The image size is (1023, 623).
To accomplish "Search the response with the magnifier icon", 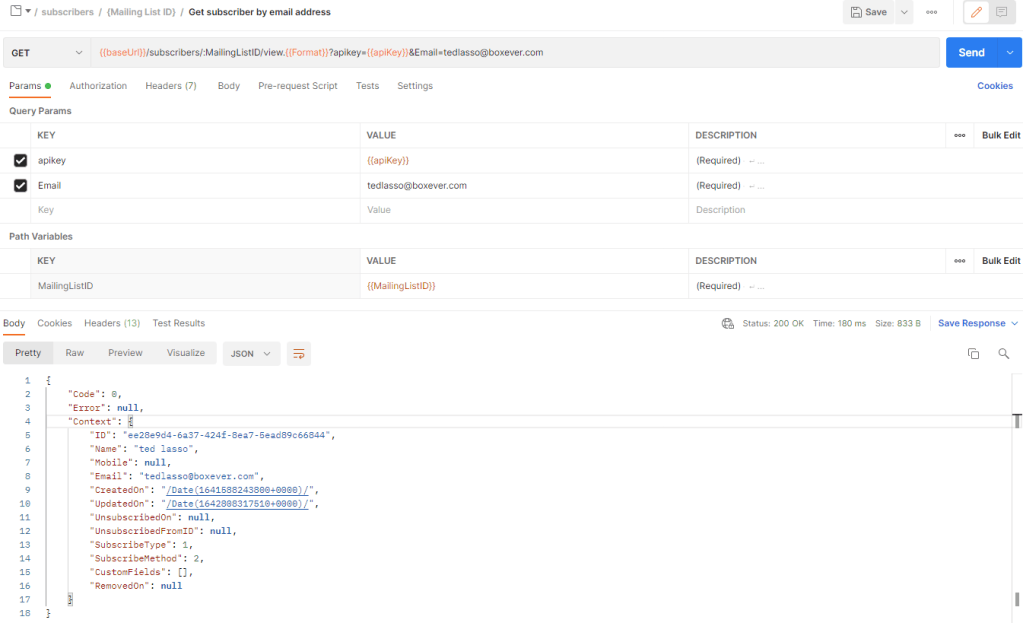I will click(1003, 353).
